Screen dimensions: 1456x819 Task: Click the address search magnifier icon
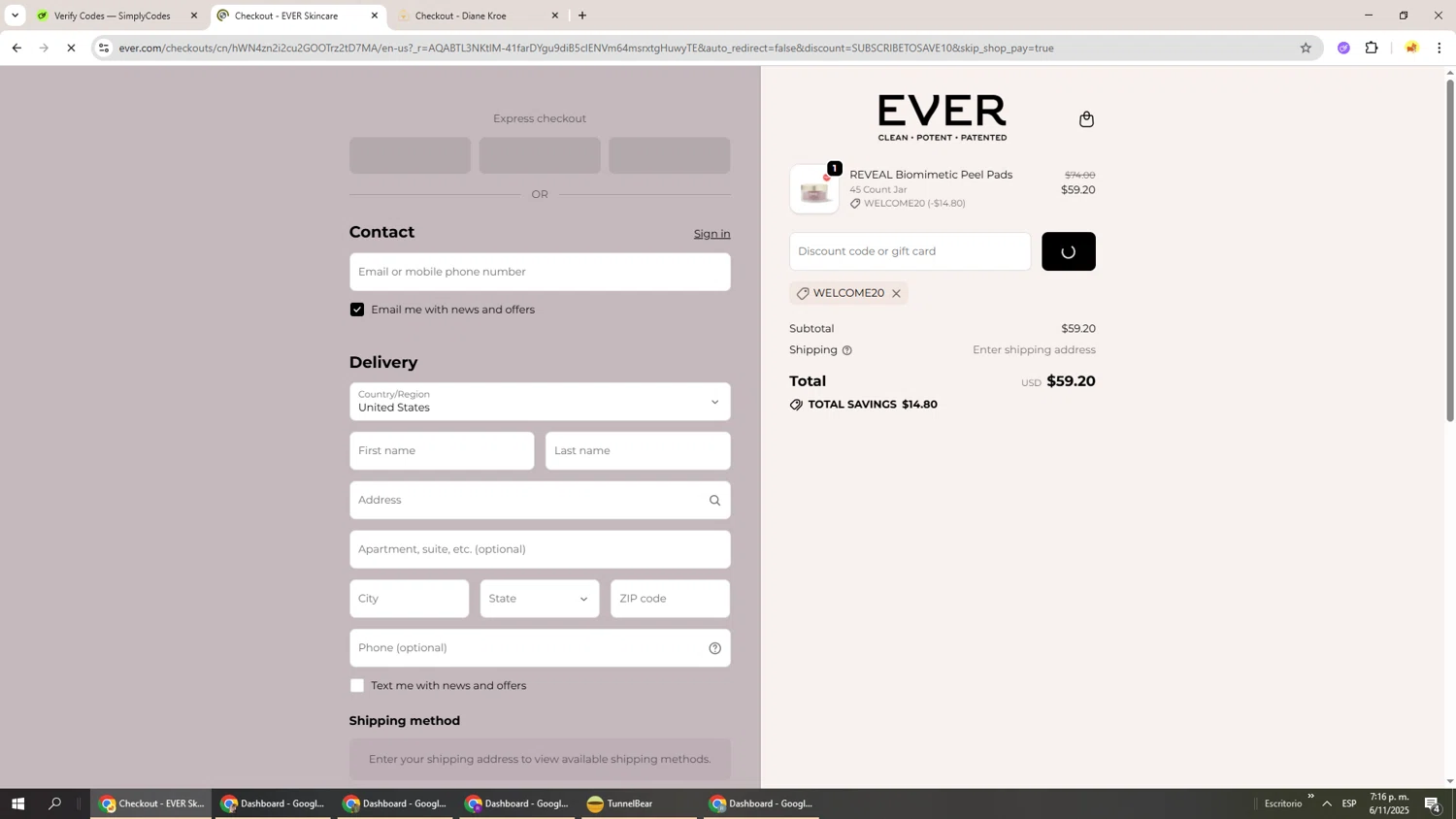(x=714, y=501)
